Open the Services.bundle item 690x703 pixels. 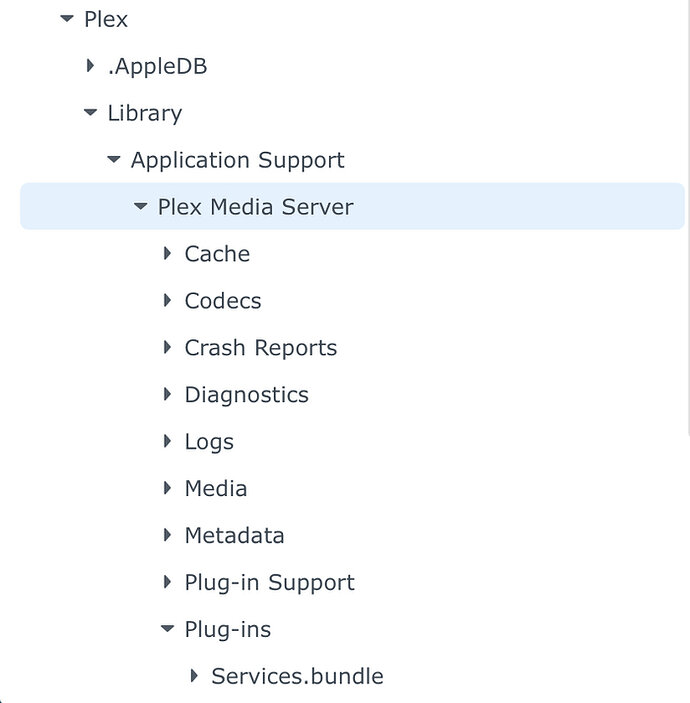click(297, 677)
